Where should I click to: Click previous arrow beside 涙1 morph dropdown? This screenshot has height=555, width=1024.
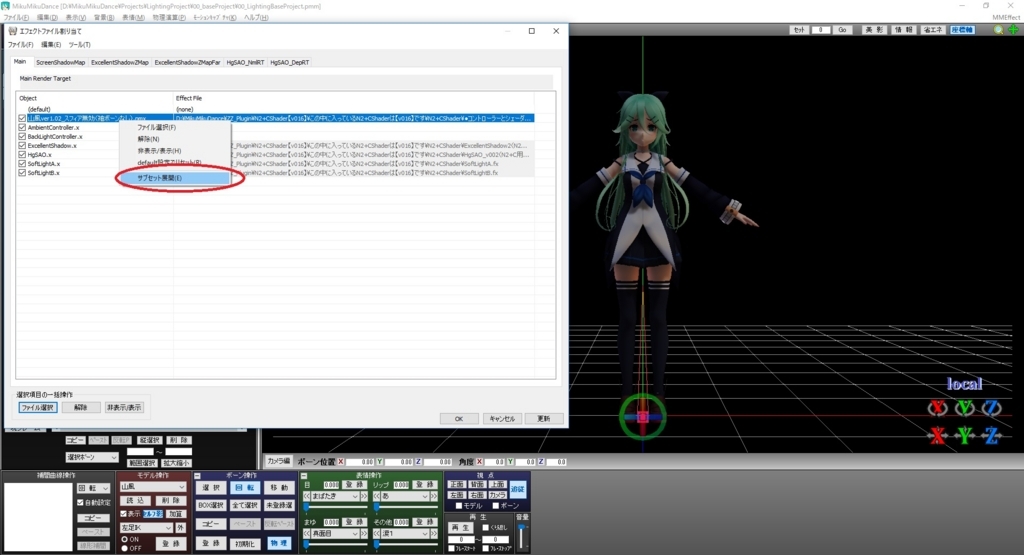[x=377, y=533]
